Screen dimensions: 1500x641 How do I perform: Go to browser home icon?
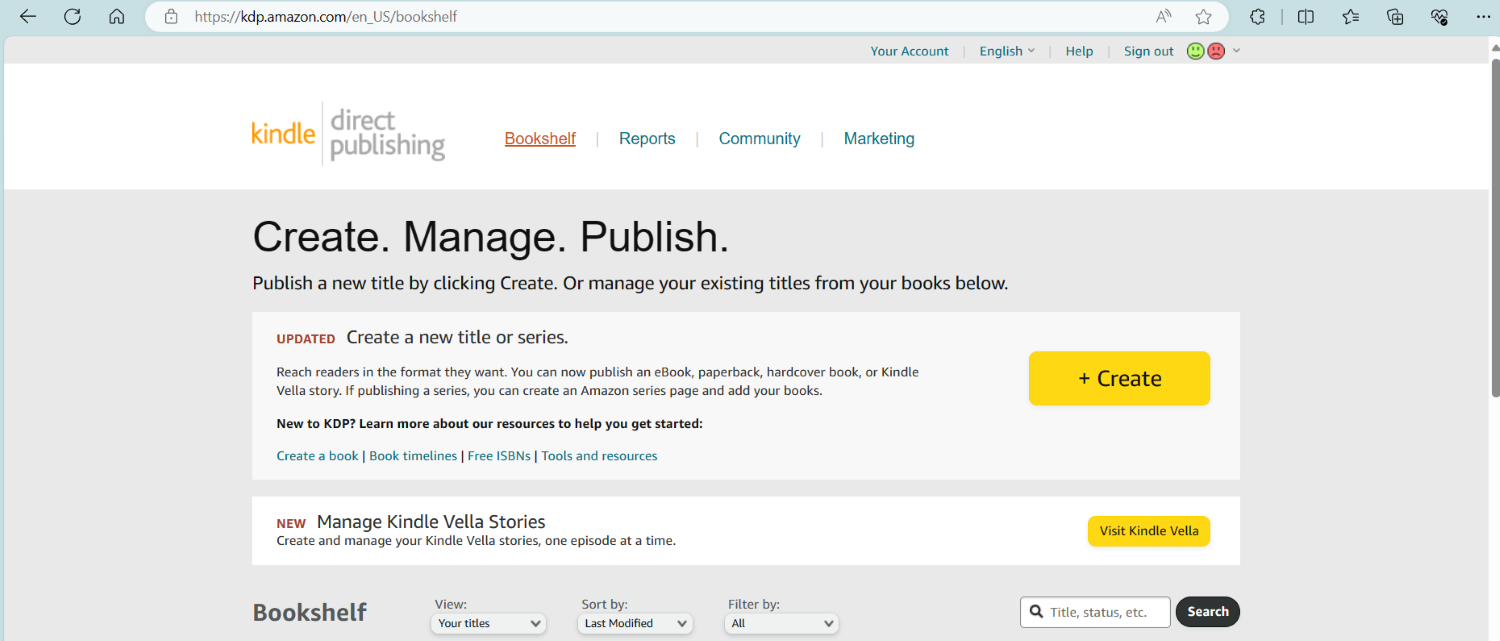(117, 17)
